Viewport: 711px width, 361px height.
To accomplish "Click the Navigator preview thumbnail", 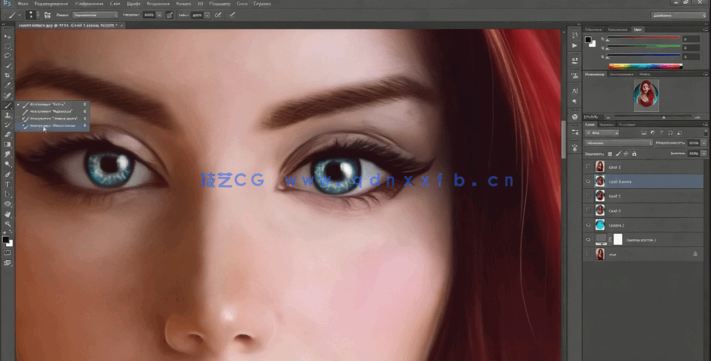I will [646, 95].
